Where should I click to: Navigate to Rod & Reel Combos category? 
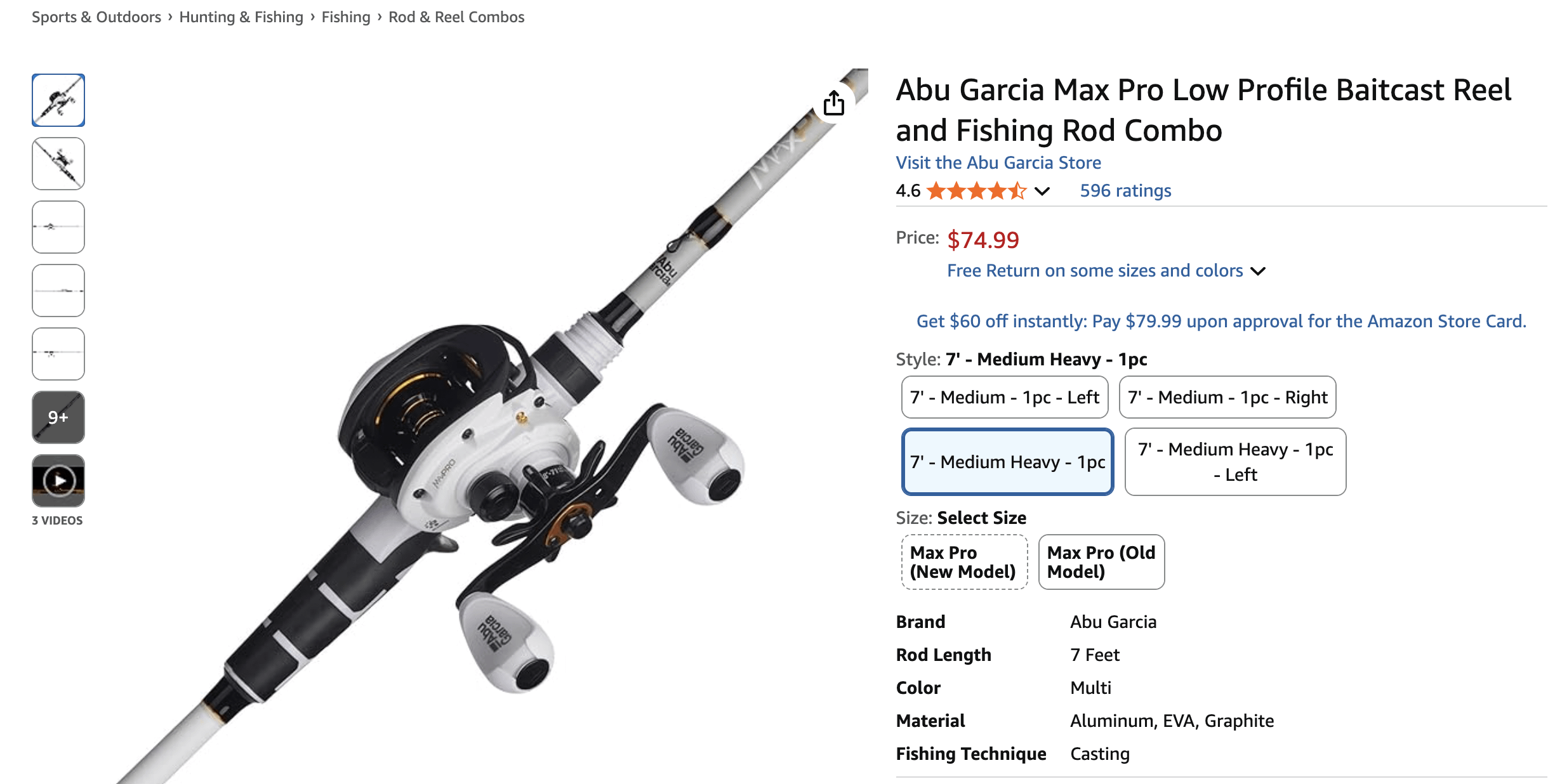(456, 17)
